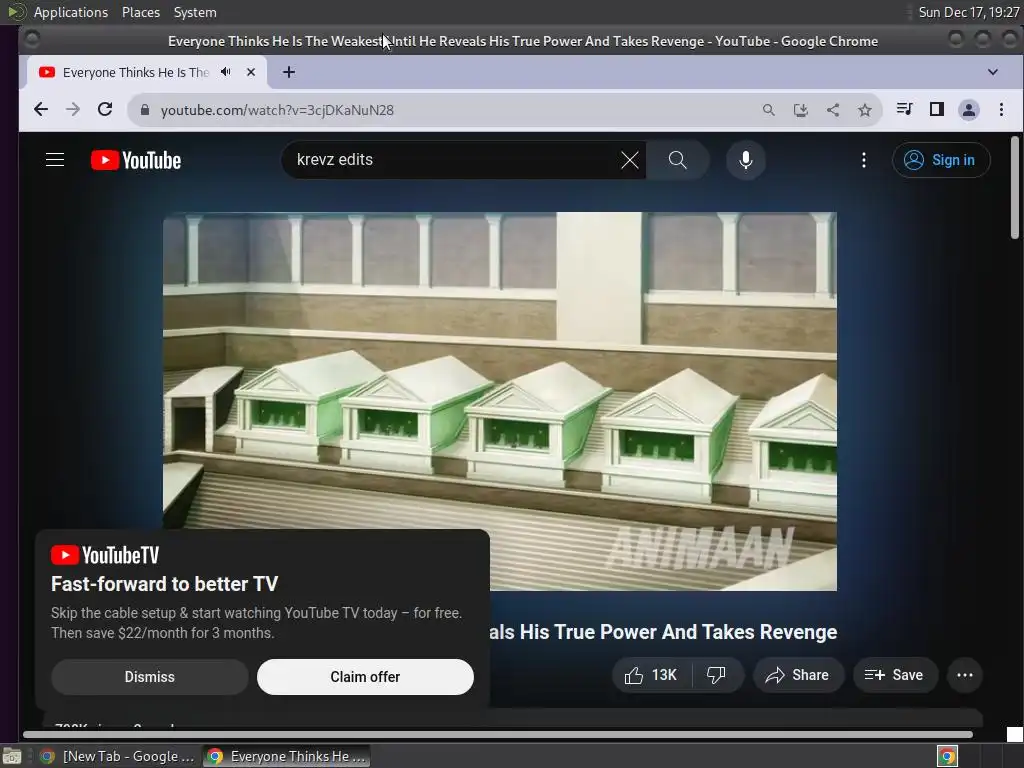The width and height of the screenshot is (1024, 768).
Task: Click the Sign in button
Action: (x=940, y=160)
